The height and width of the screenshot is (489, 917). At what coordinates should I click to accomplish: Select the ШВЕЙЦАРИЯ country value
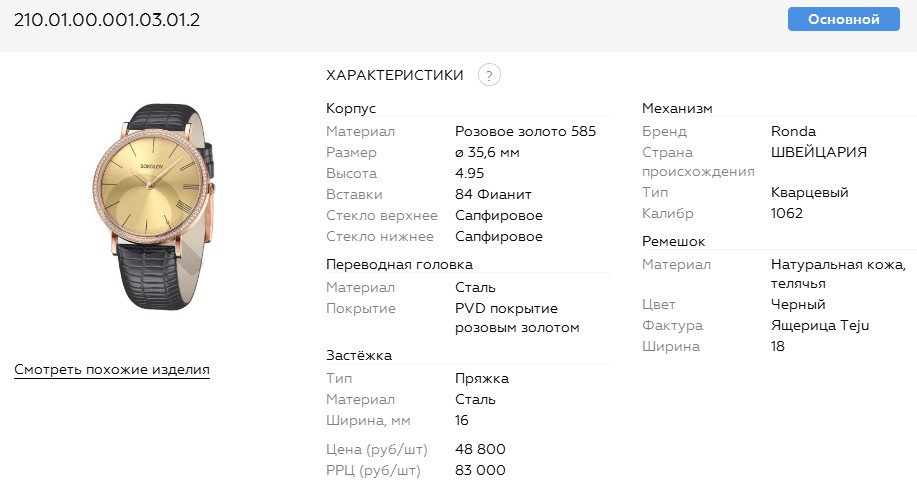pos(819,152)
